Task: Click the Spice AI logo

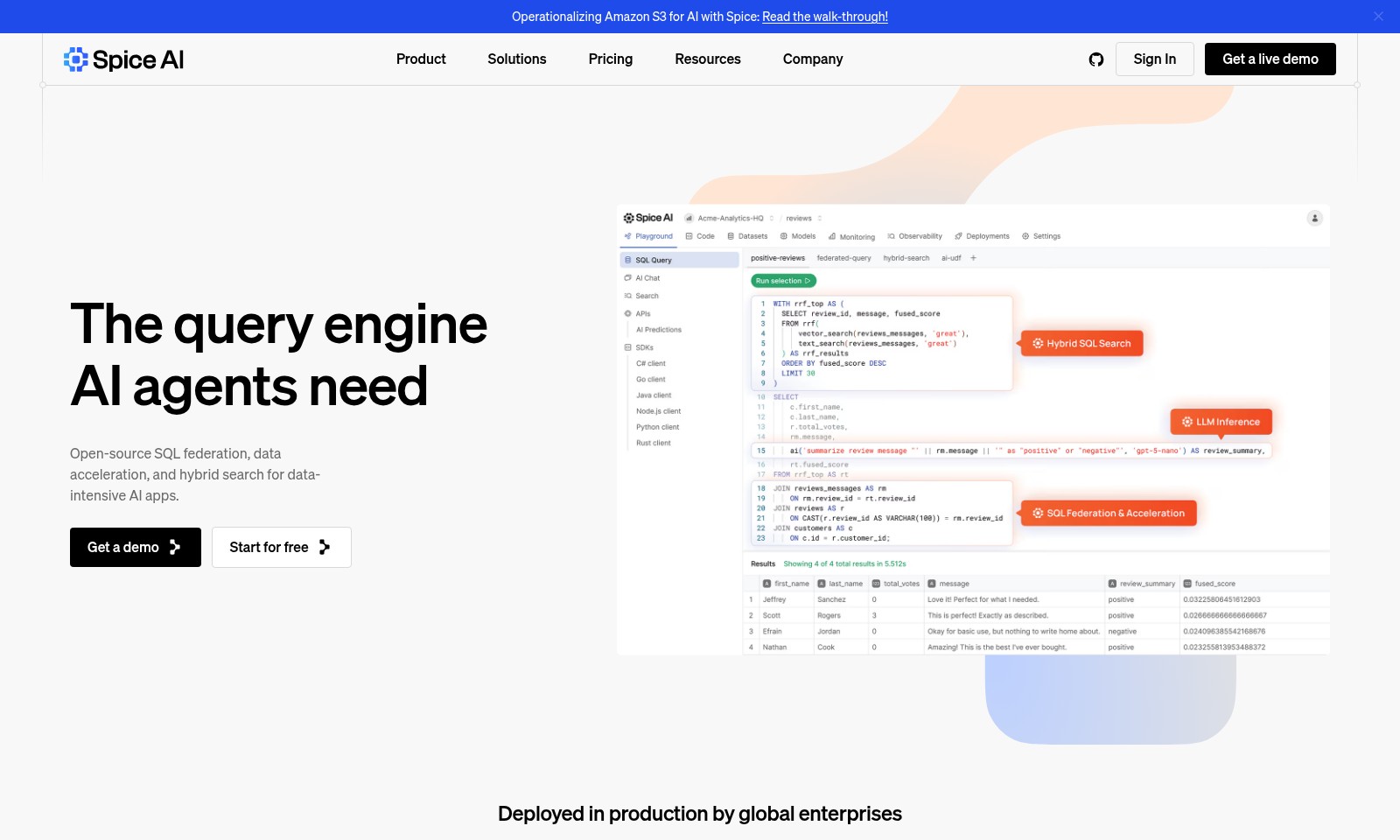Action: pyautogui.click(x=123, y=59)
